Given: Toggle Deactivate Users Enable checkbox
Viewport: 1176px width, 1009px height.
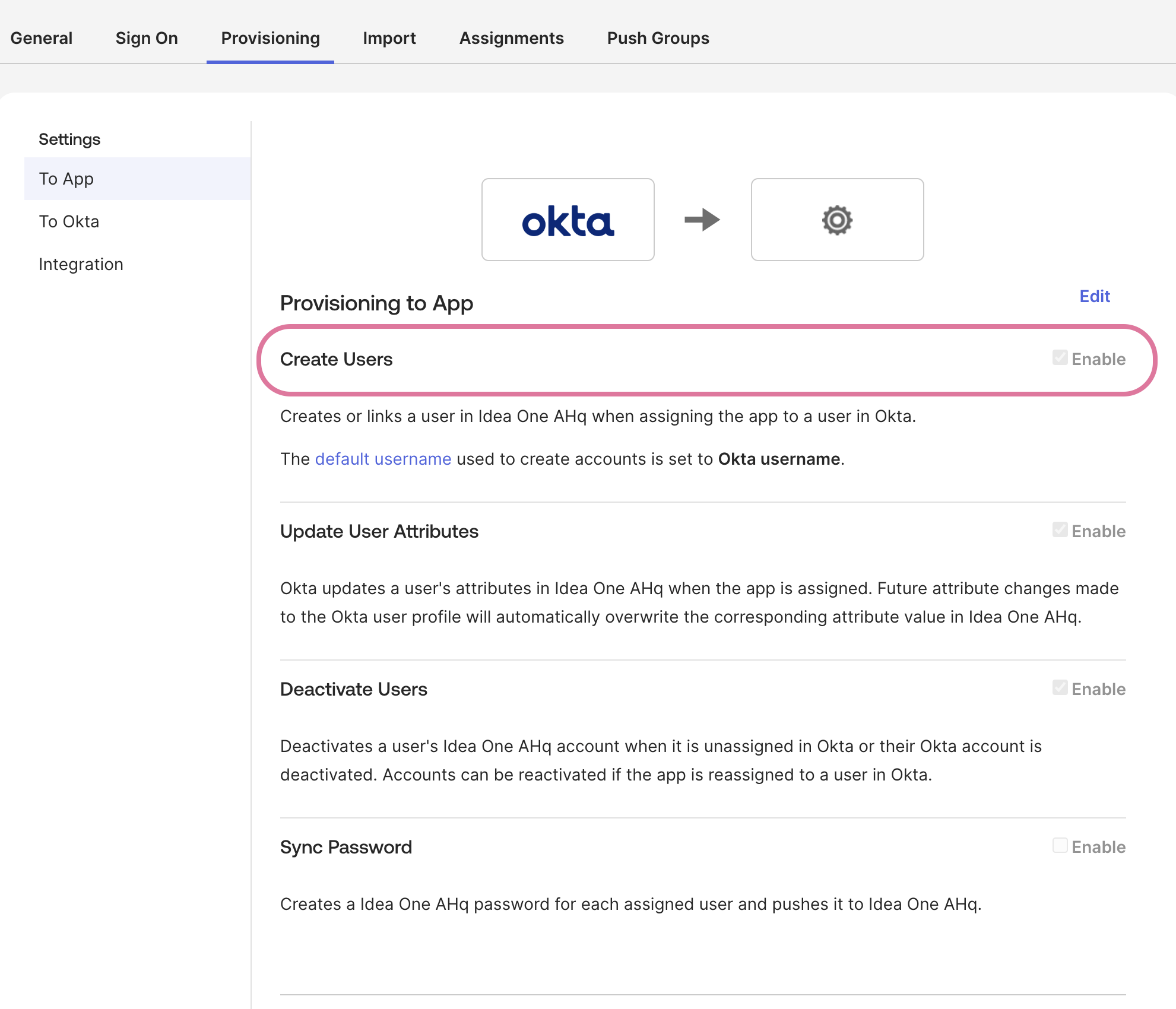Looking at the screenshot, I should click(x=1060, y=687).
